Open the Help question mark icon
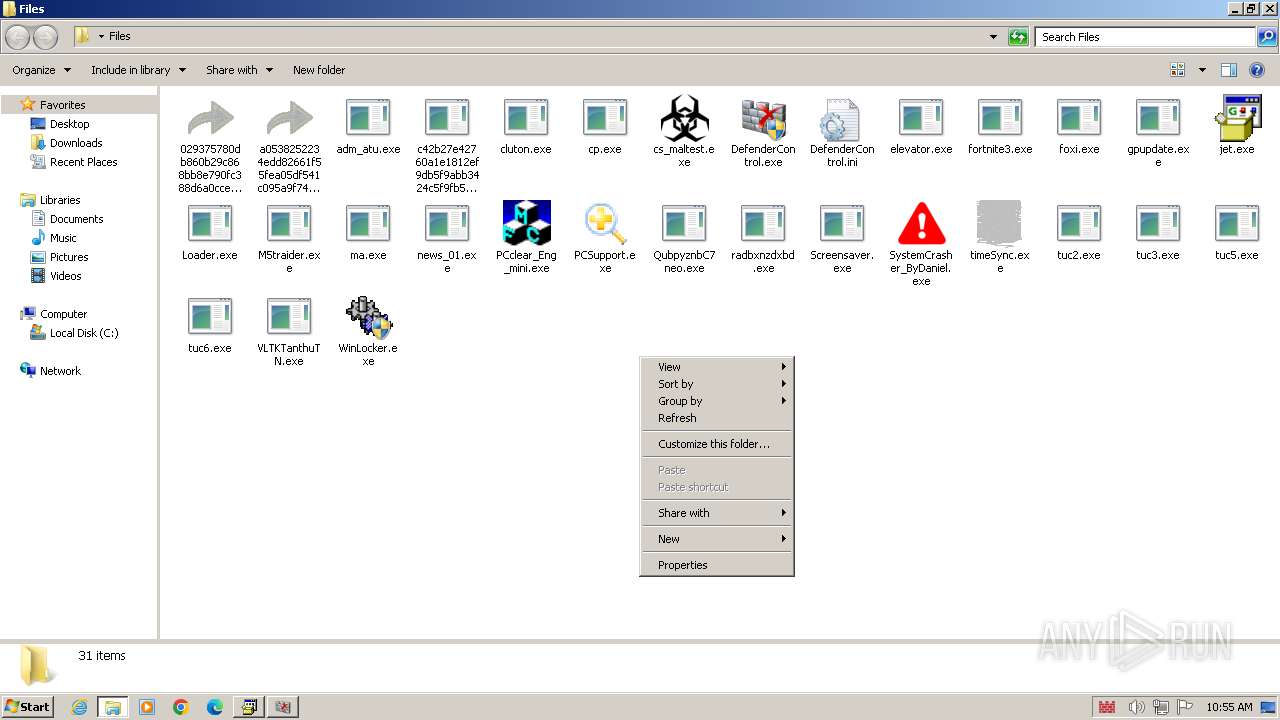The height and width of the screenshot is (720, 1280). (x=1258, y=70)
